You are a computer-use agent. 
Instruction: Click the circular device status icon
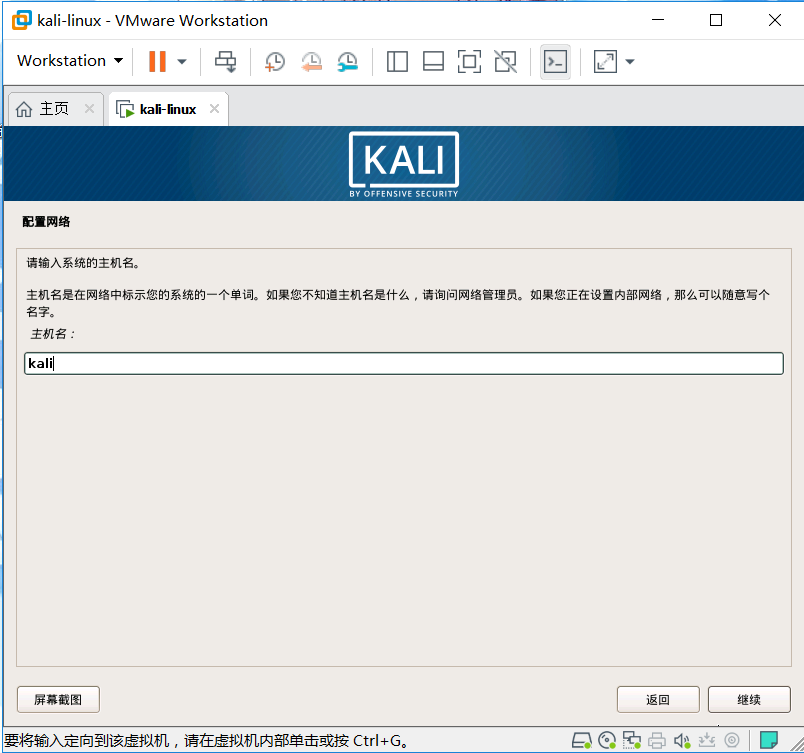click(732, 740)
